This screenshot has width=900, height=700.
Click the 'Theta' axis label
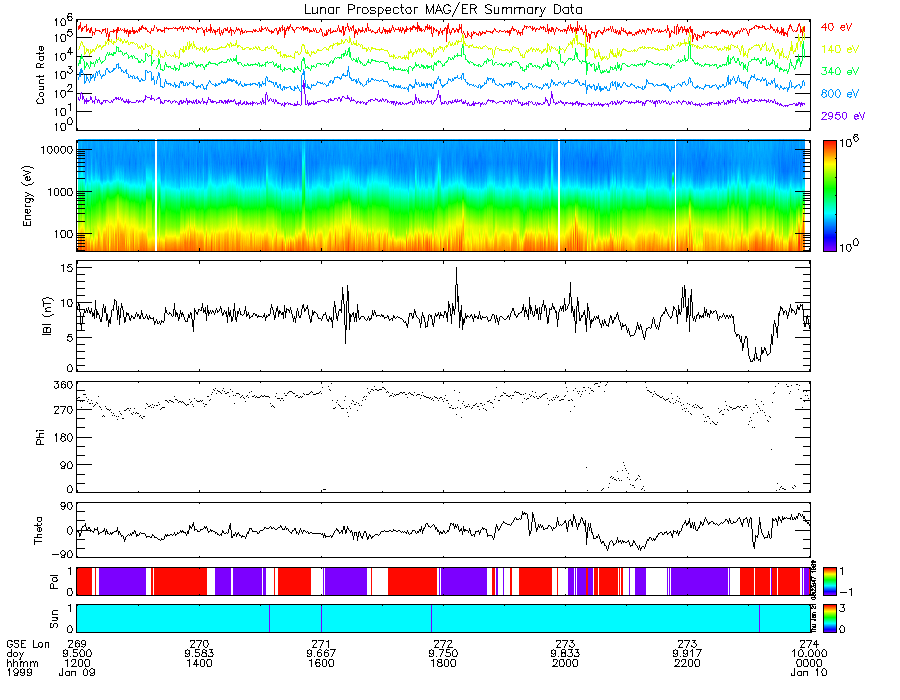click(x=38, y=530)
